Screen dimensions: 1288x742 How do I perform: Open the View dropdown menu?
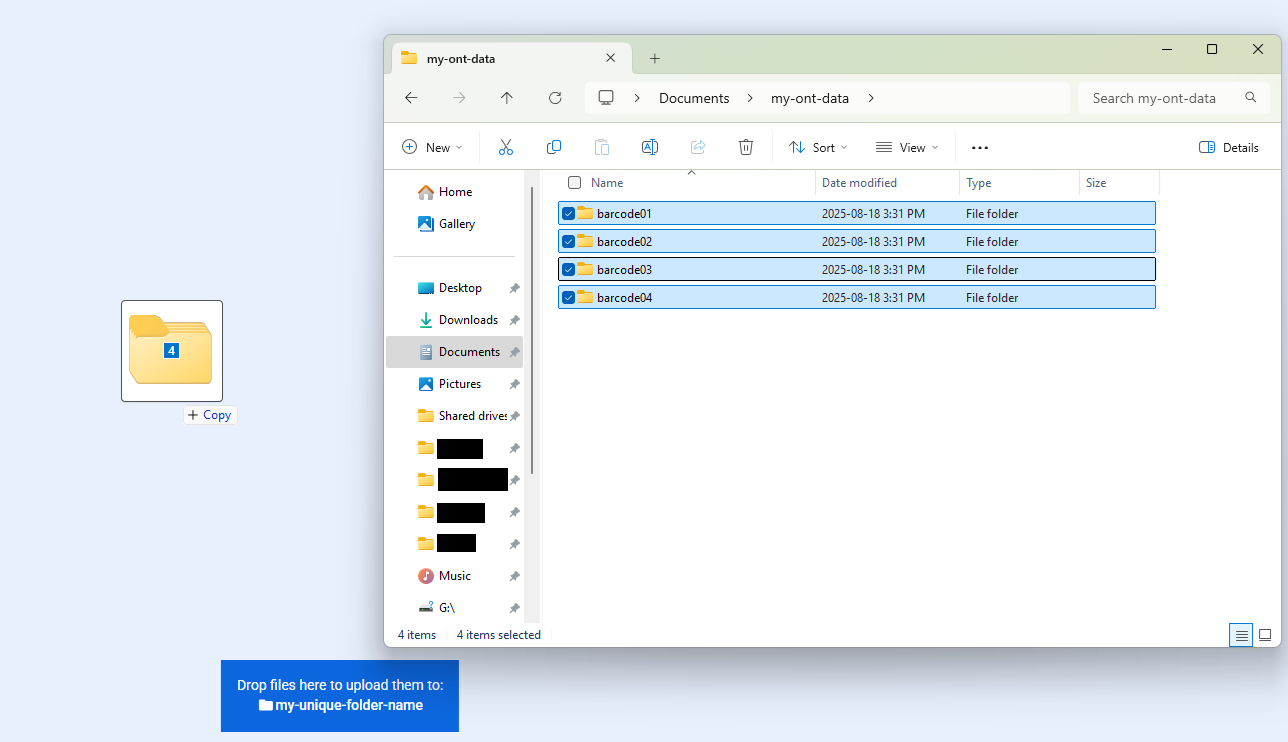907,147
